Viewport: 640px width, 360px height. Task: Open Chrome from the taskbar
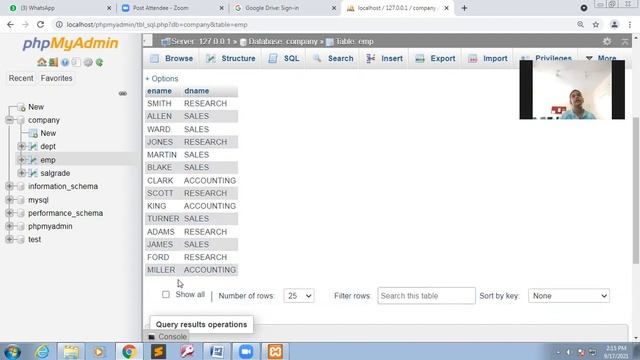tap(129, 351)
